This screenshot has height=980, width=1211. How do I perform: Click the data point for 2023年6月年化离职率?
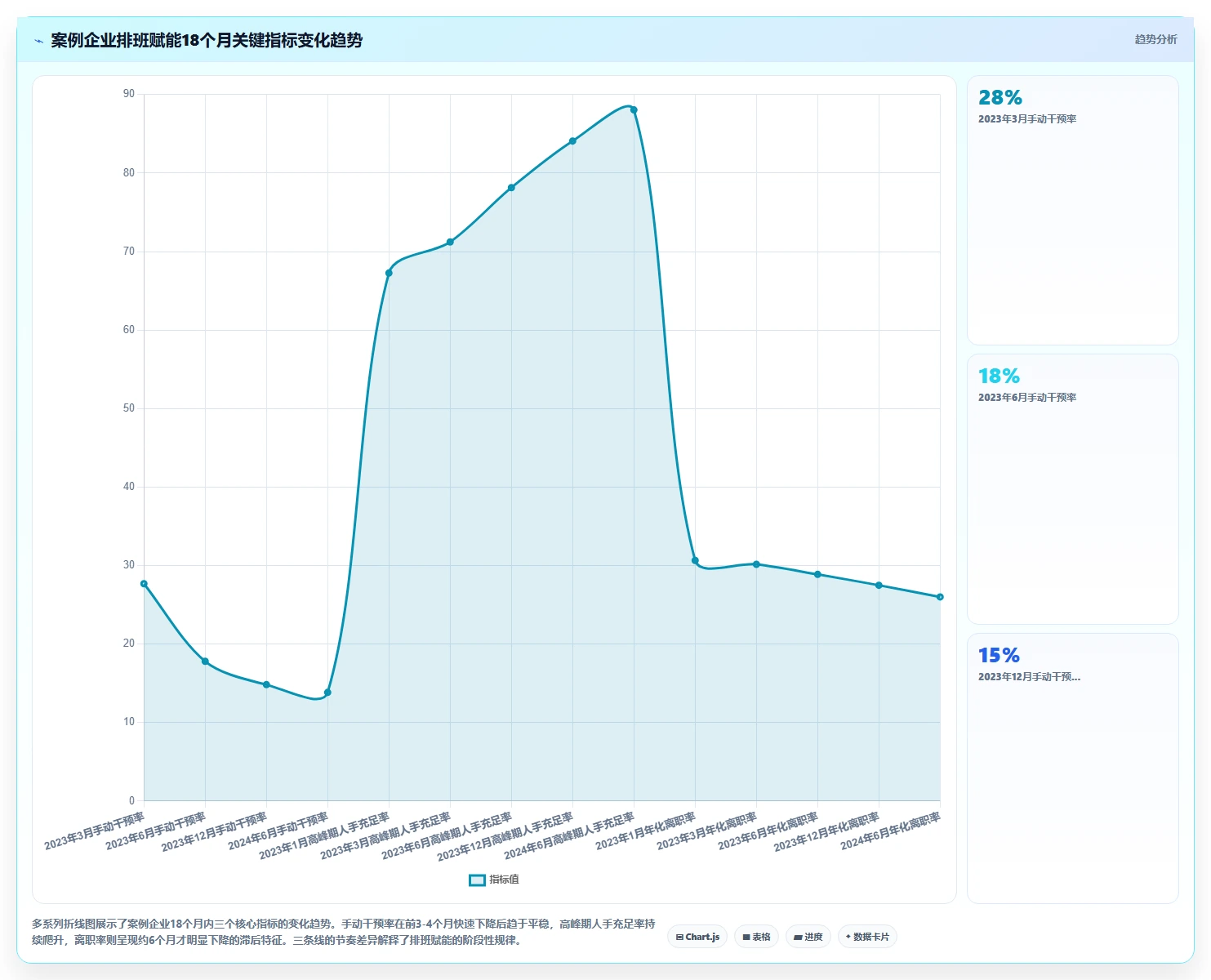pos(817,574)
